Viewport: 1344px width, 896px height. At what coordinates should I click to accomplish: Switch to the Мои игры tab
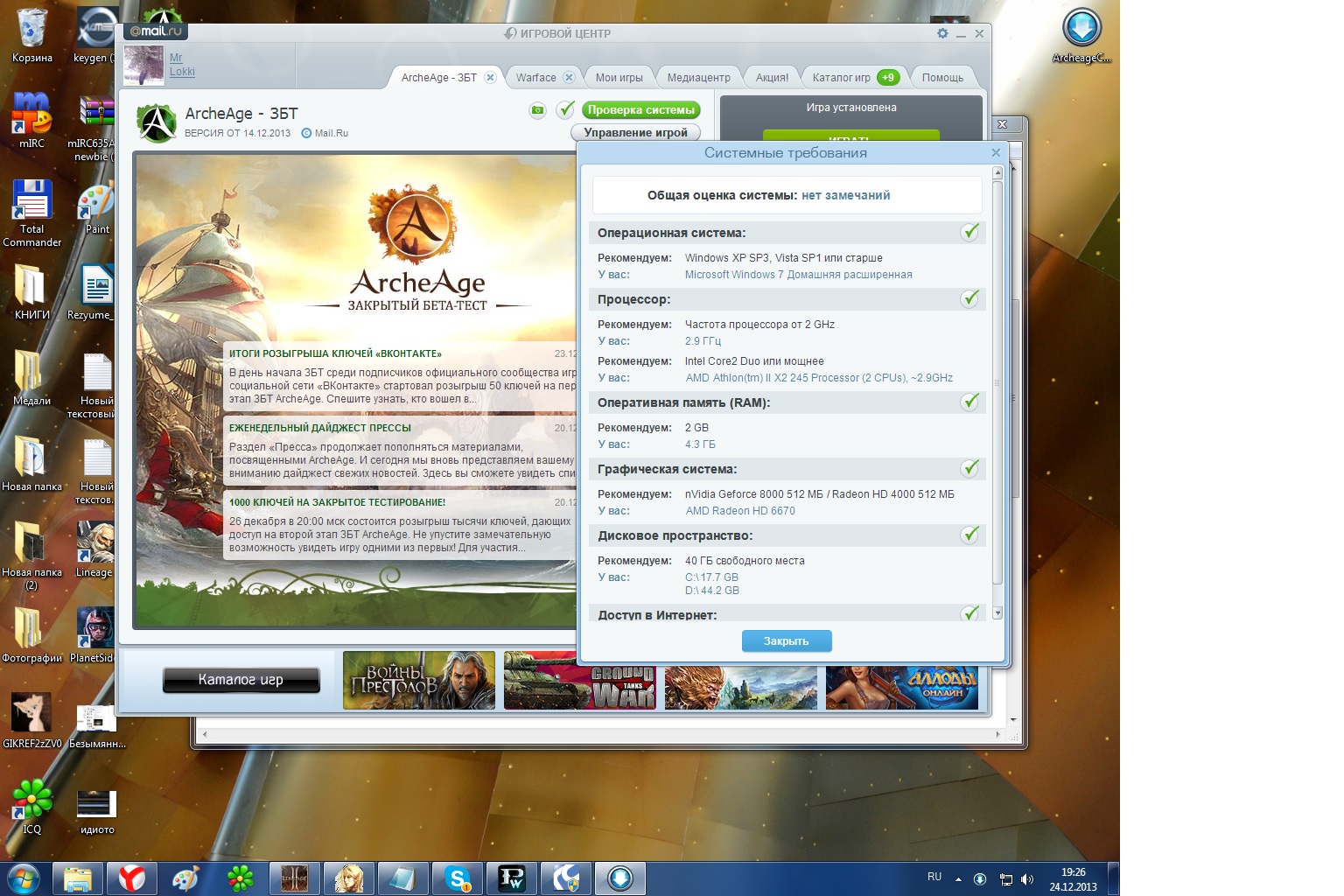(x=619, y=78)
